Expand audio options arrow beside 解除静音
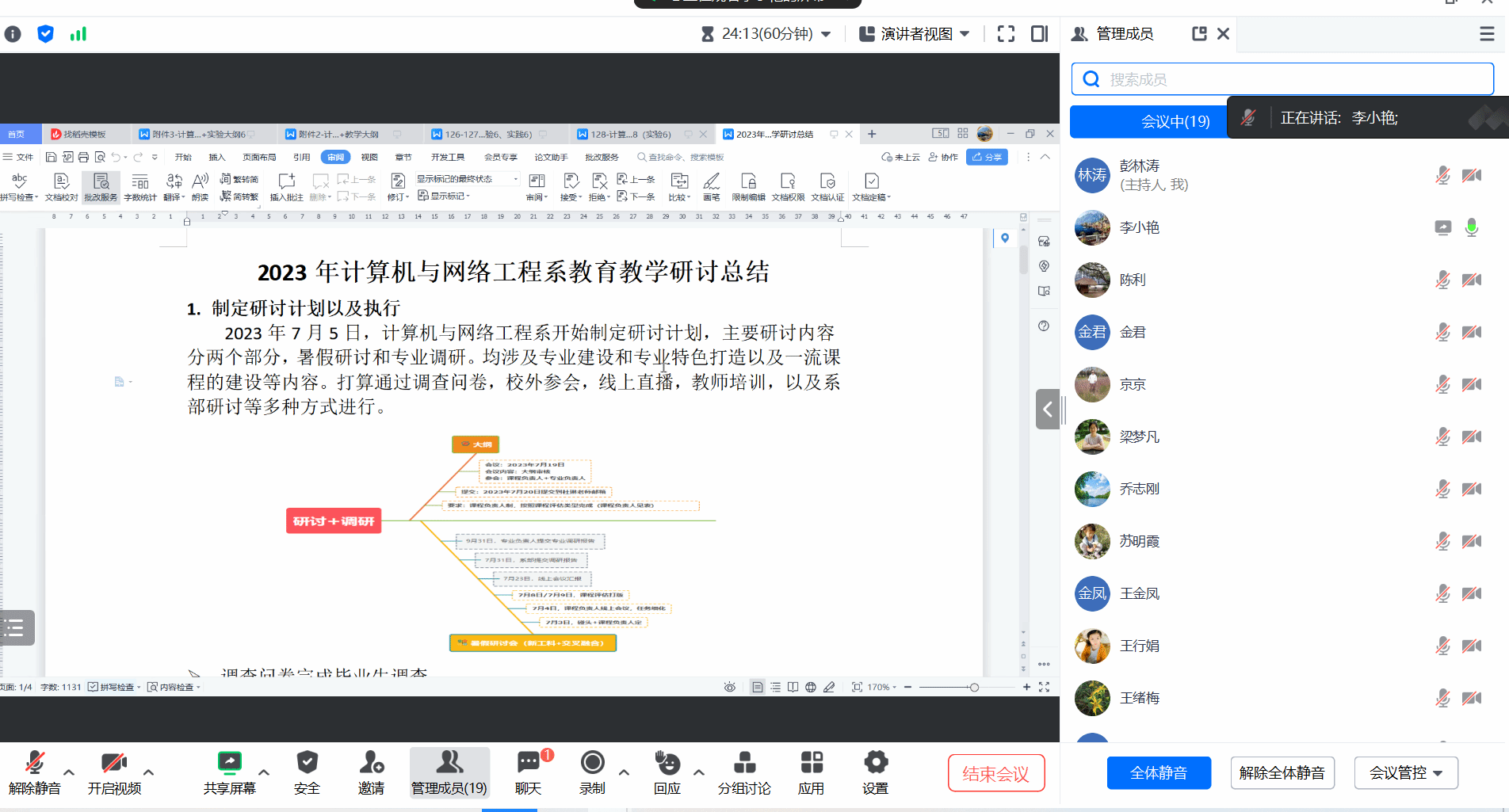1509x812 pixels. [x=69, y=772]
